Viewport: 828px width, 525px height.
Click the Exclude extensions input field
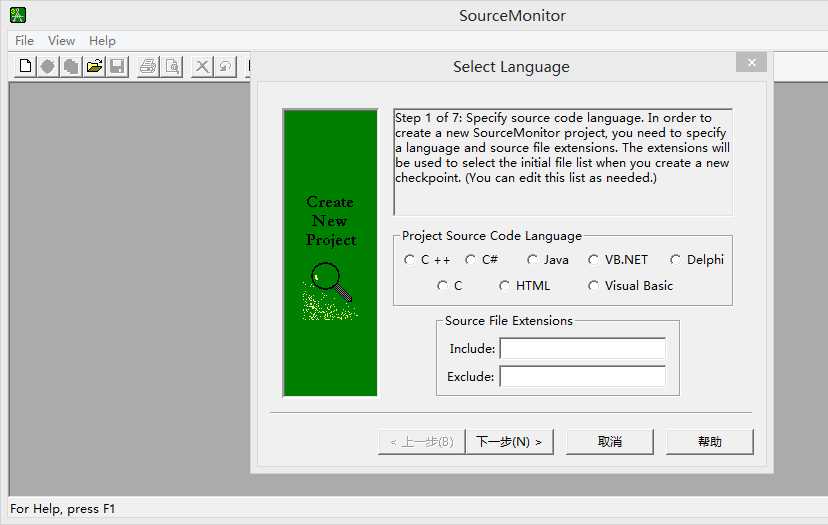point(582,377)
